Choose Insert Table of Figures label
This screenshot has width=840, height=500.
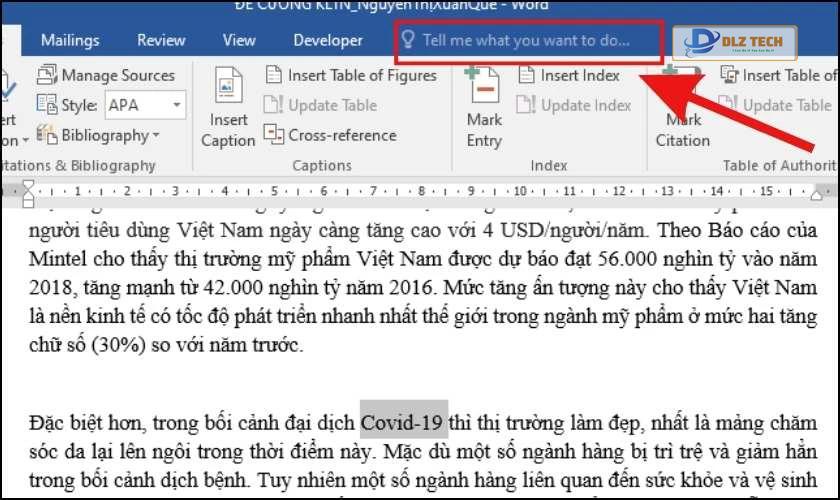coord(362,76)
